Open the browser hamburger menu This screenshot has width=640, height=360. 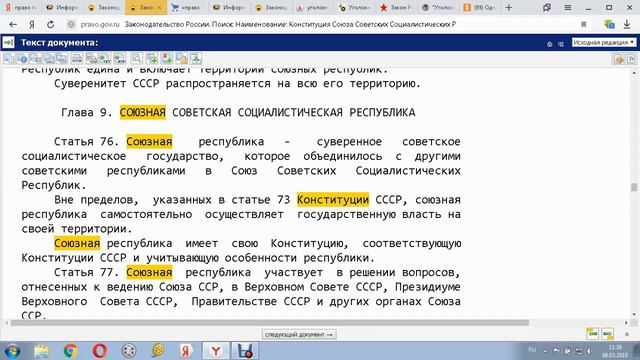pos(567,7)
